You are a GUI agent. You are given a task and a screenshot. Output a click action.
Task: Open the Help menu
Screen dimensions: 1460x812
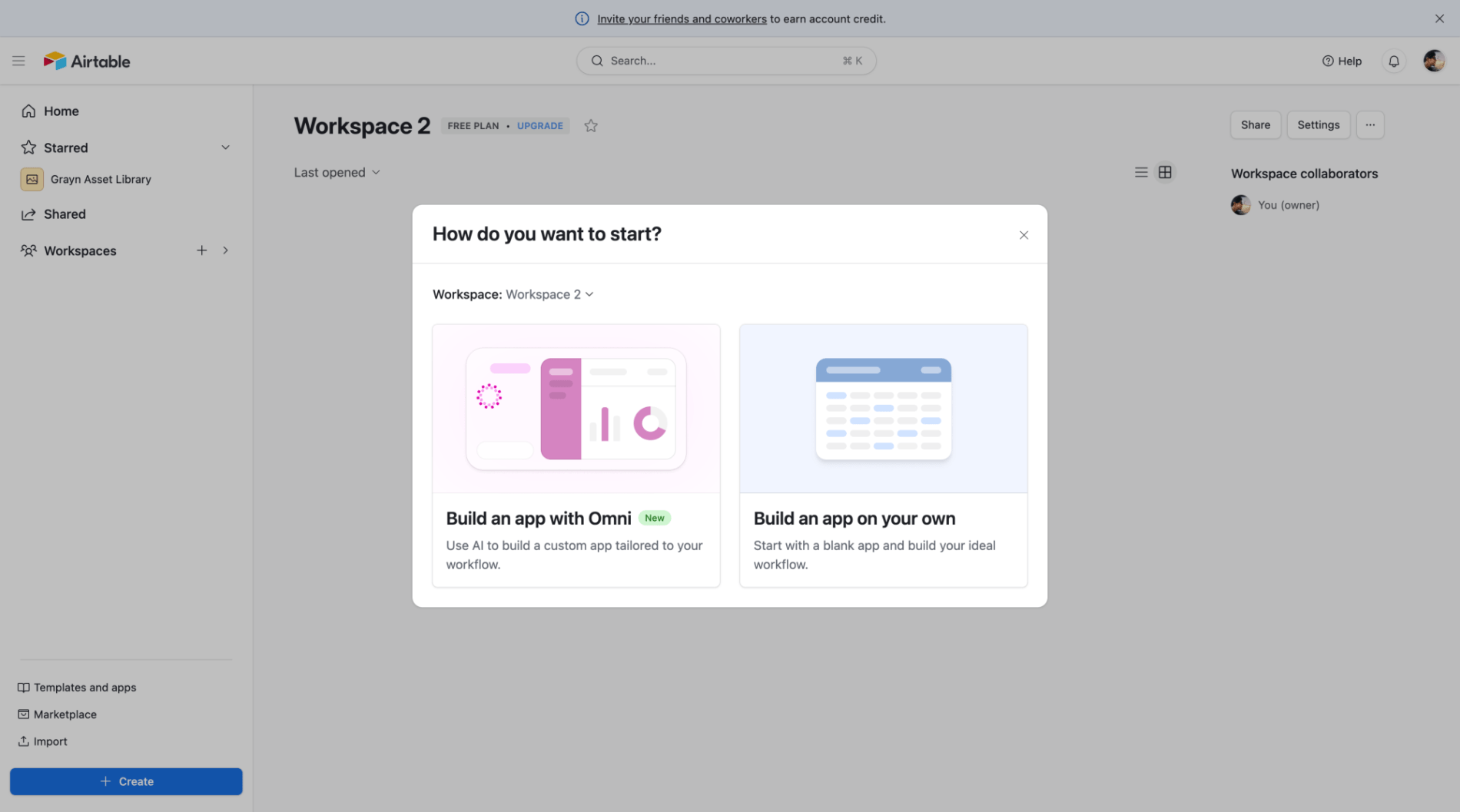tap(1342, 61)
